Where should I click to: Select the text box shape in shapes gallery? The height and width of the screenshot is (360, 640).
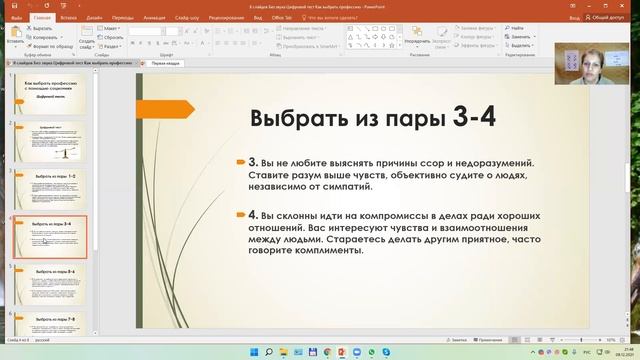click(350, 29)
